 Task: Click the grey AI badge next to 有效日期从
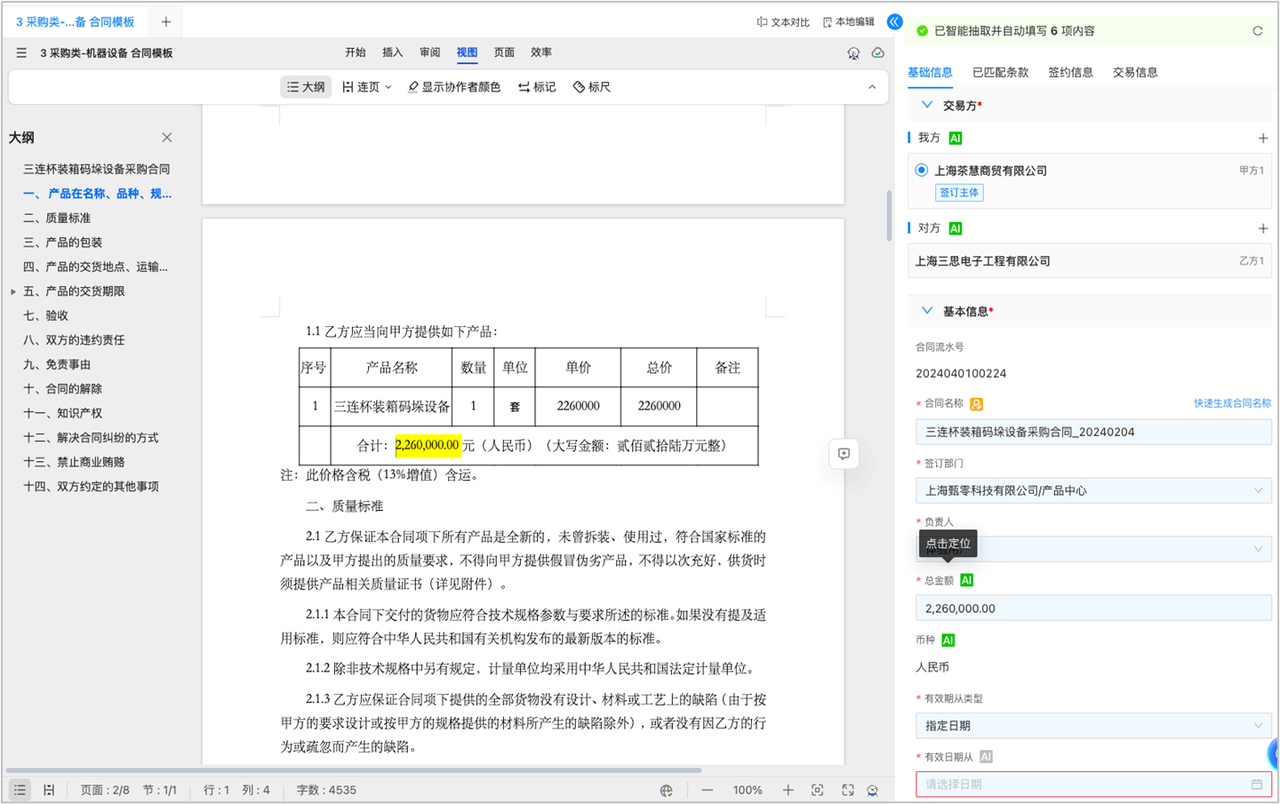tap(986, 757)
